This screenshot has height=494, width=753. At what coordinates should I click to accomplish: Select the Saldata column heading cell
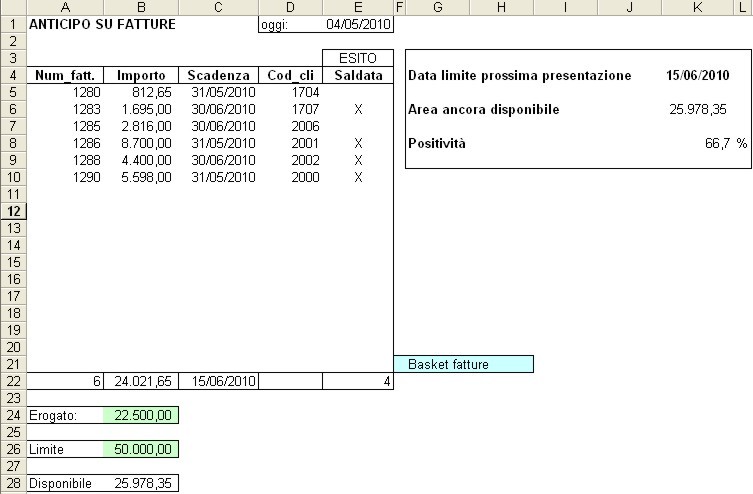tap(358, 75)
